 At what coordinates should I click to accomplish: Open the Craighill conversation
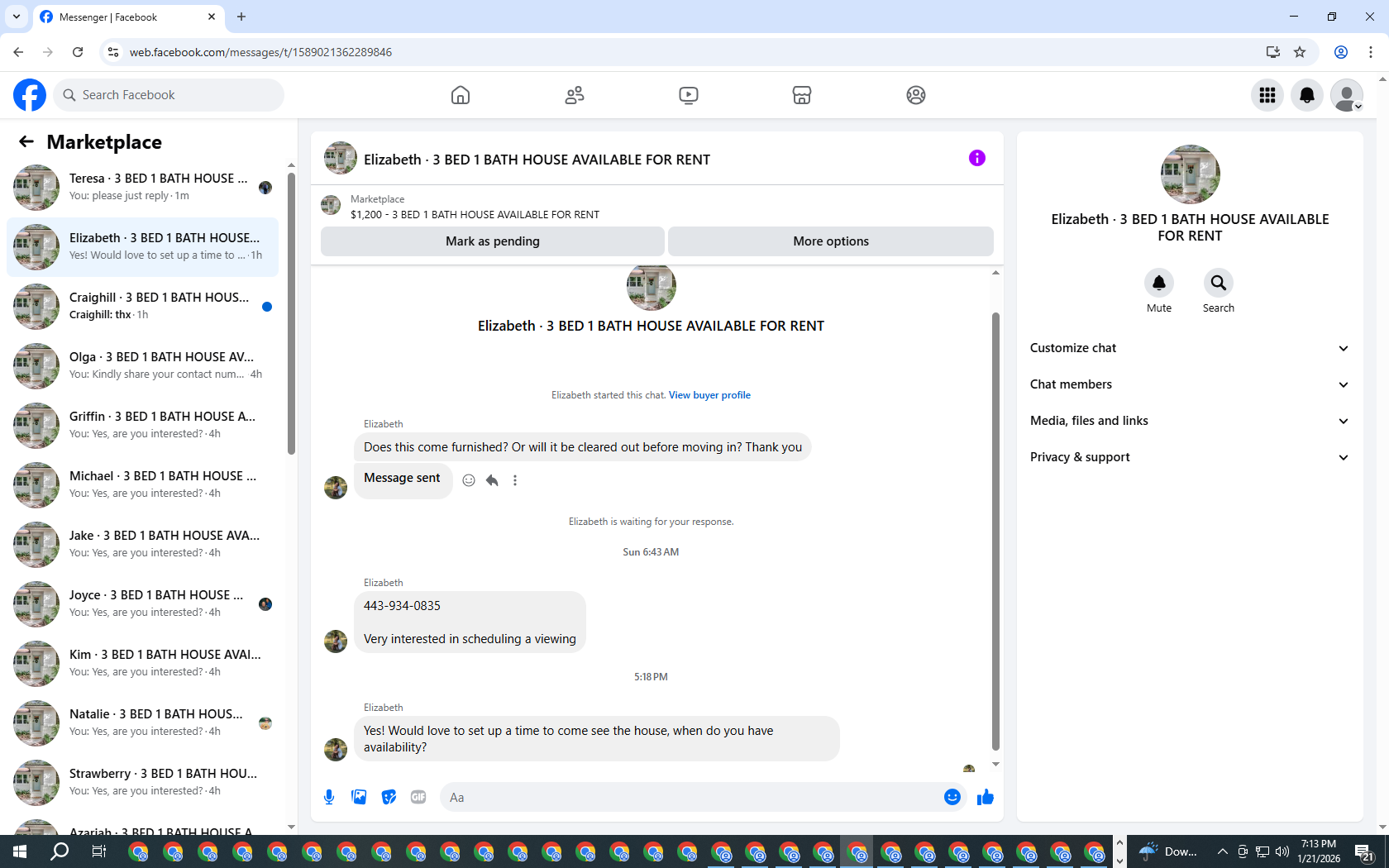[142, 306]
